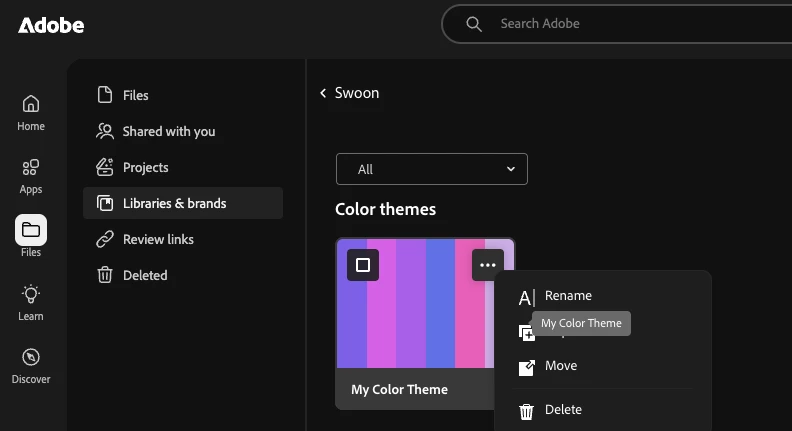Click the Move arrow icon

coord(526,367)
